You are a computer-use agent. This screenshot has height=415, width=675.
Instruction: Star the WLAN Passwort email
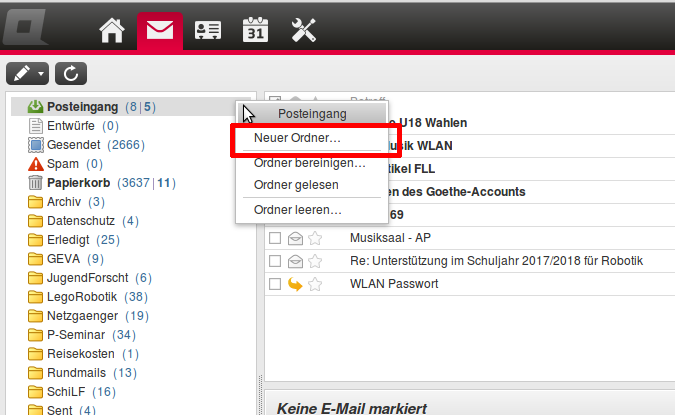[315, 284]
